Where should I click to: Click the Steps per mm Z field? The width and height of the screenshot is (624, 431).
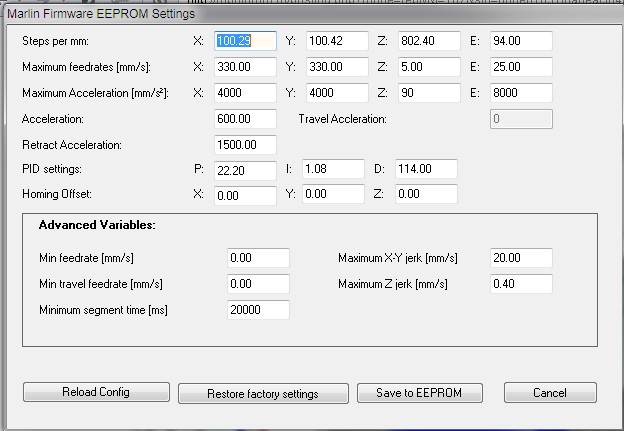coord(426,41)
